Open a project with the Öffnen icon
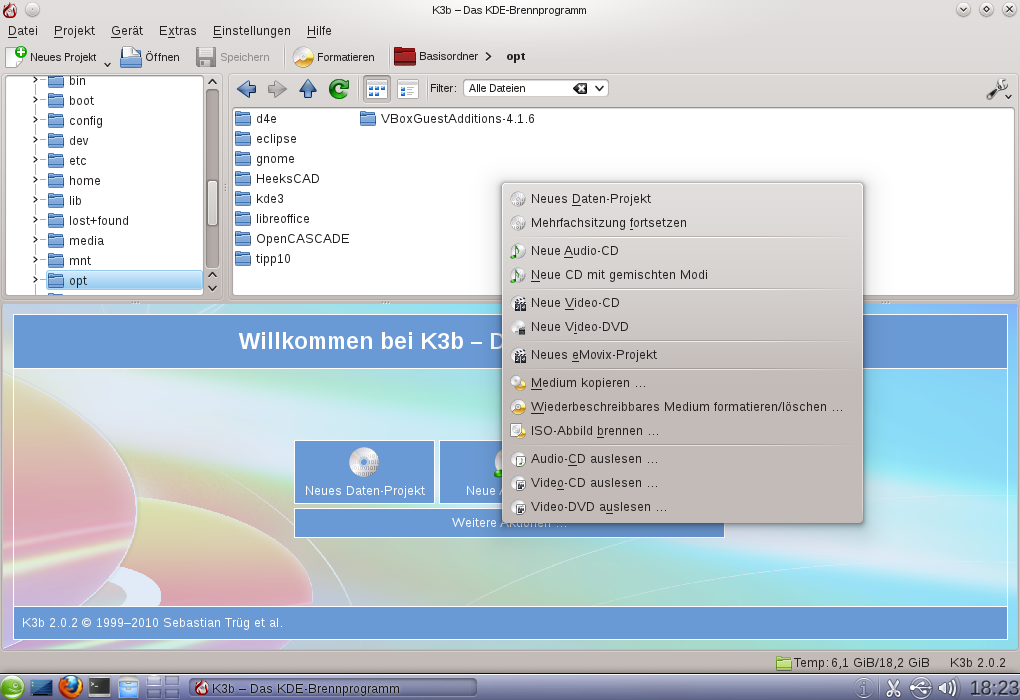 (x=131, y=57)
